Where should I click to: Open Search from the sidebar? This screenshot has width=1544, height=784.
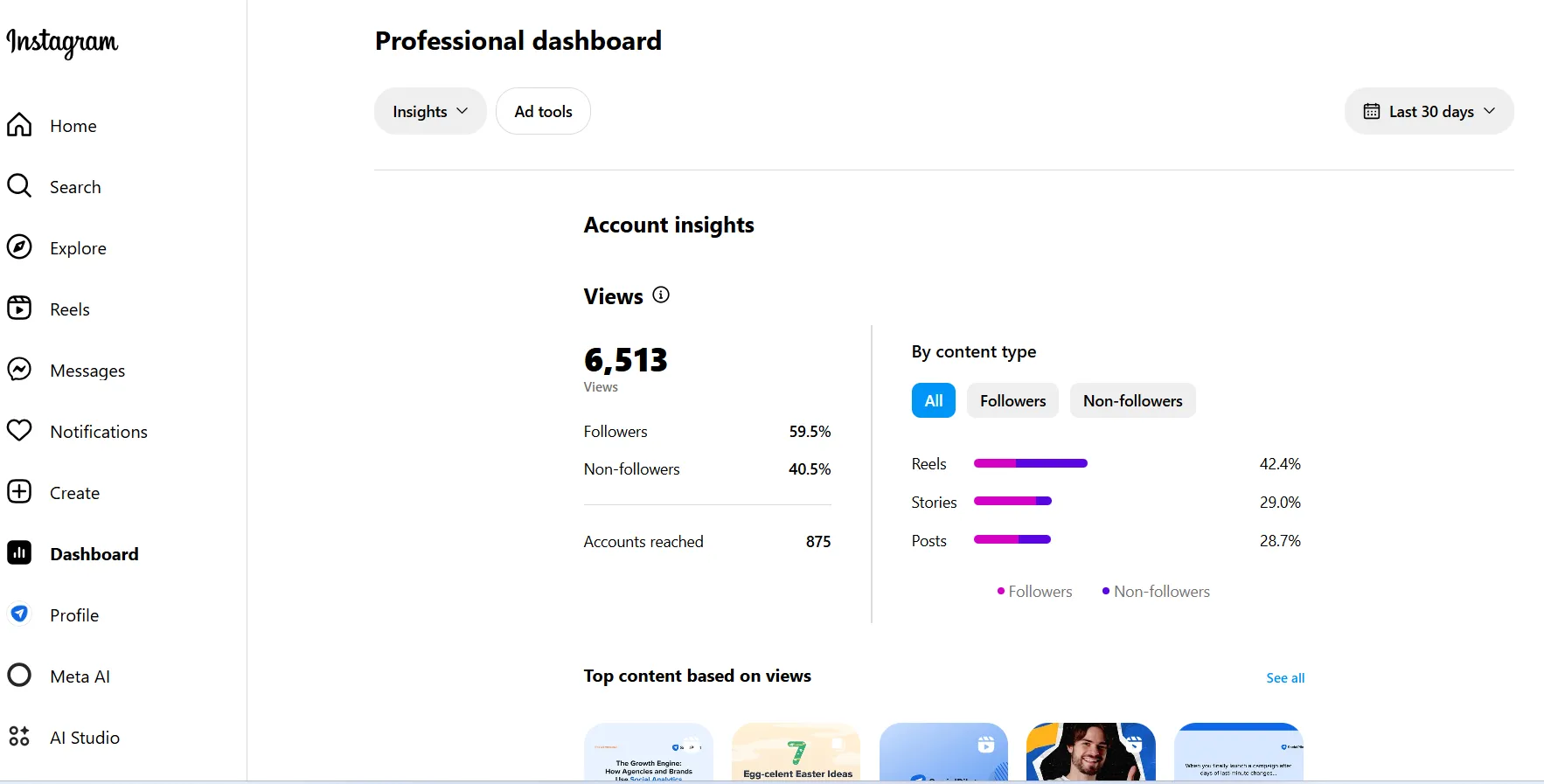(75, 187)
